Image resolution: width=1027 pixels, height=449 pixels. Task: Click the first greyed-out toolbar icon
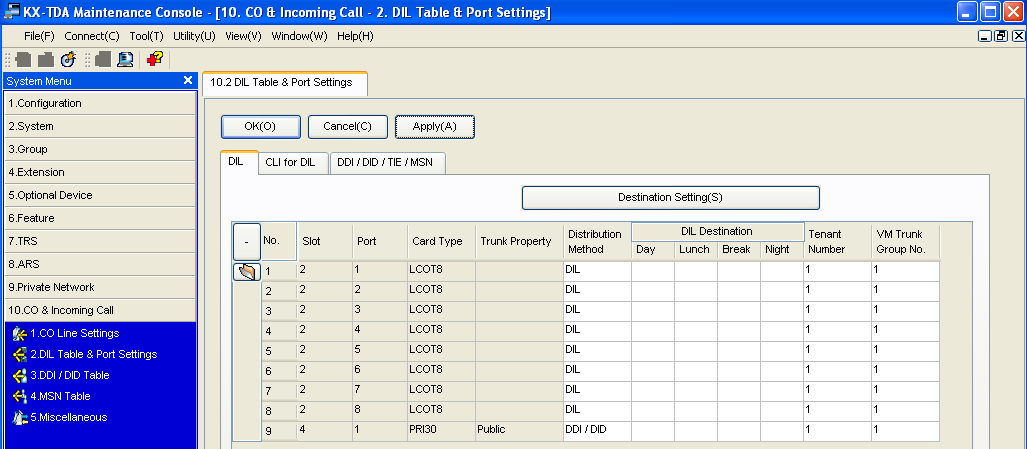click(x=24, y=60)
